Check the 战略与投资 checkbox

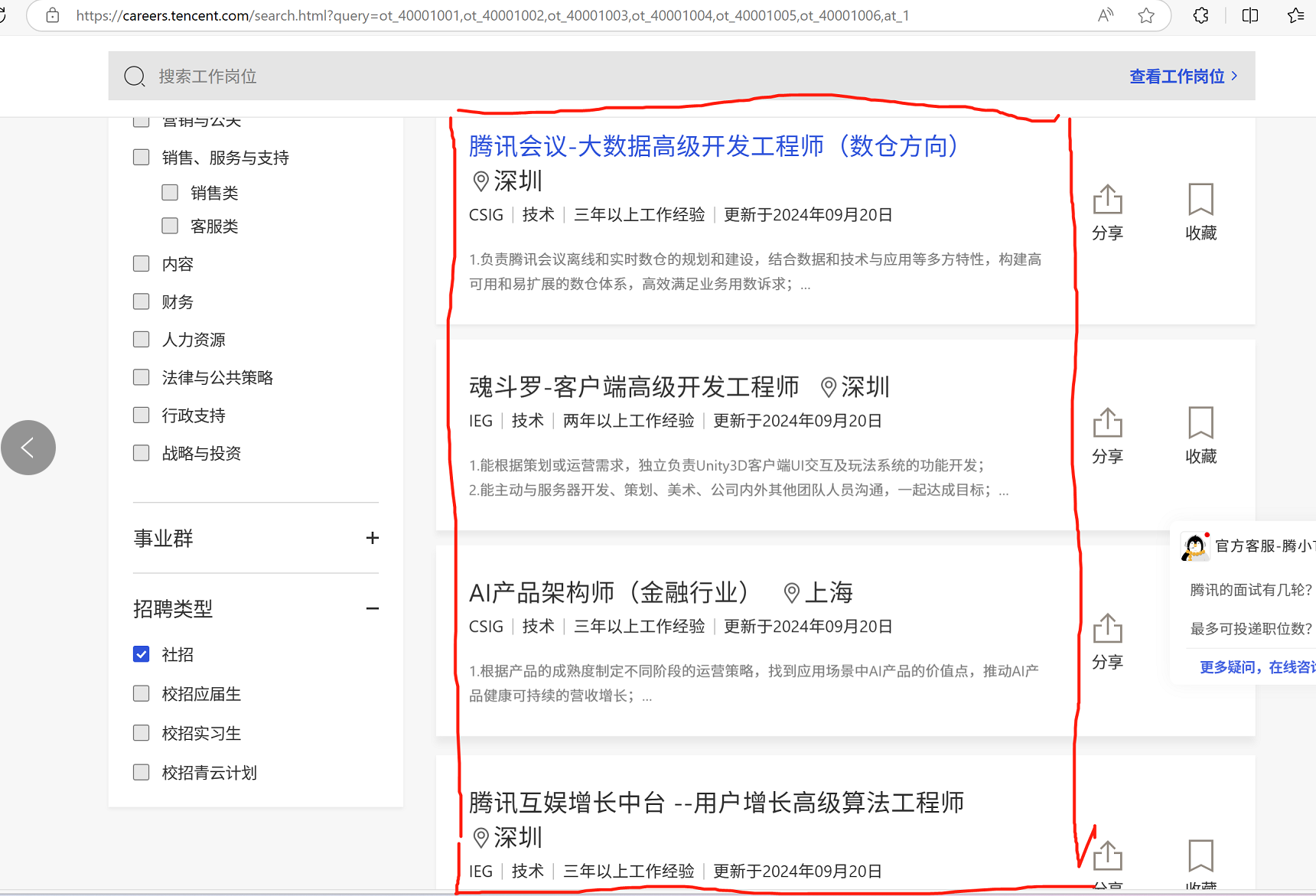(x=142, y=453)
